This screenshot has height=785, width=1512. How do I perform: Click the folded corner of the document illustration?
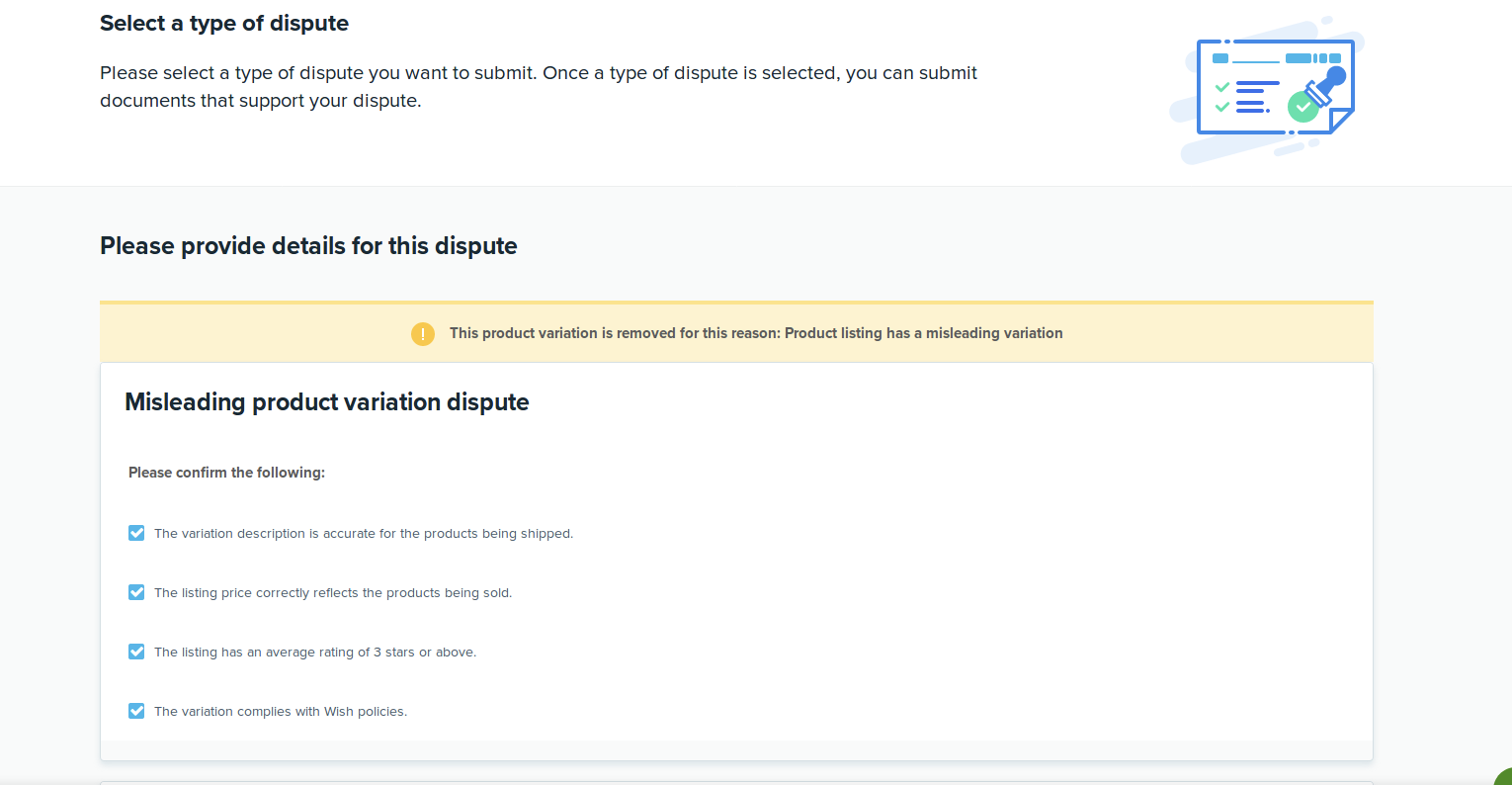pos(1340,121)
